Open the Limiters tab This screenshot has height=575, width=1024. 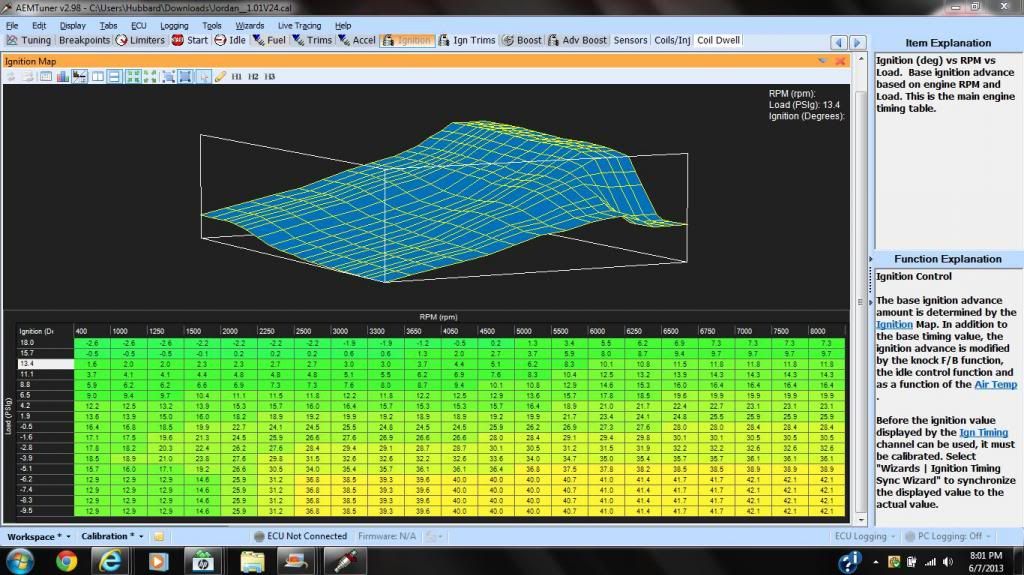[140, 40]
